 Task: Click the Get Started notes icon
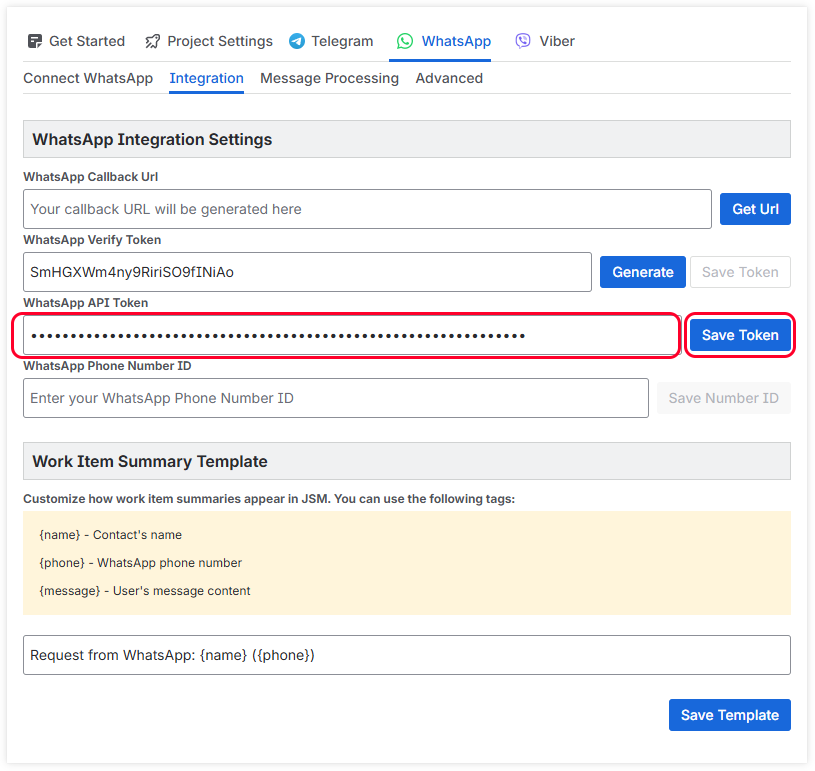[35, 41]
